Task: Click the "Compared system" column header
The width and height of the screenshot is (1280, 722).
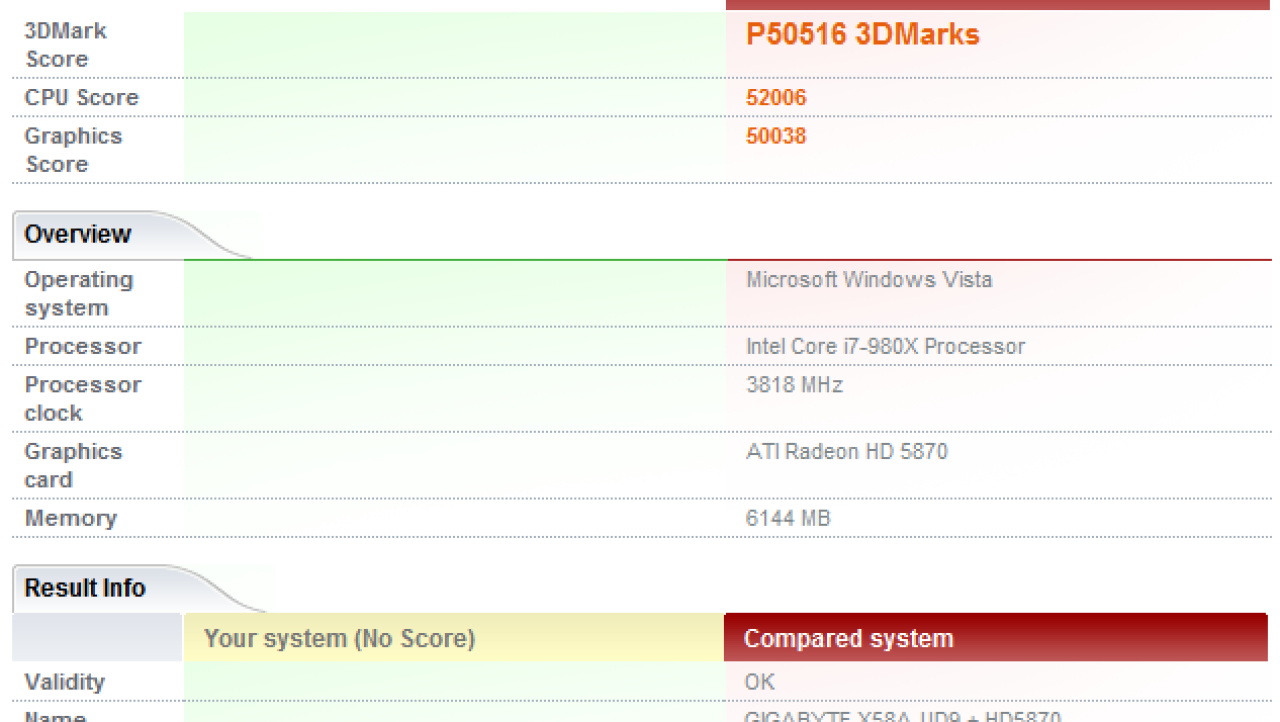Action: tap(996, 638)
